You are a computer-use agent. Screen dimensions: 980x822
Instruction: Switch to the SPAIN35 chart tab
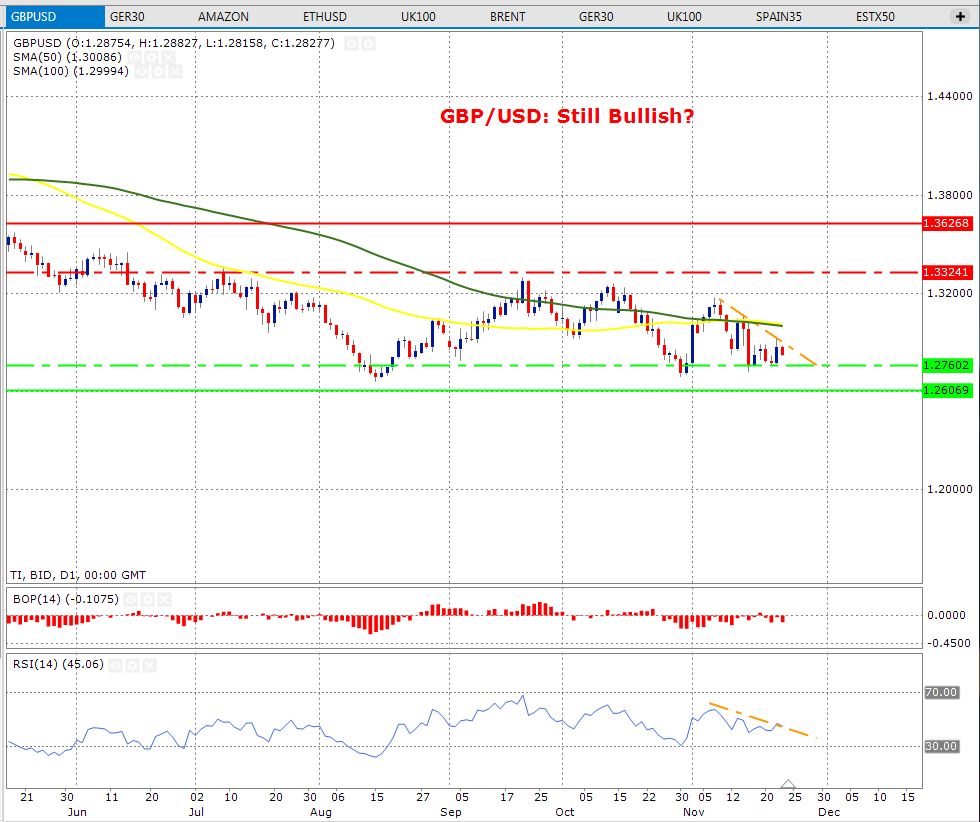(x=778, y=17)
